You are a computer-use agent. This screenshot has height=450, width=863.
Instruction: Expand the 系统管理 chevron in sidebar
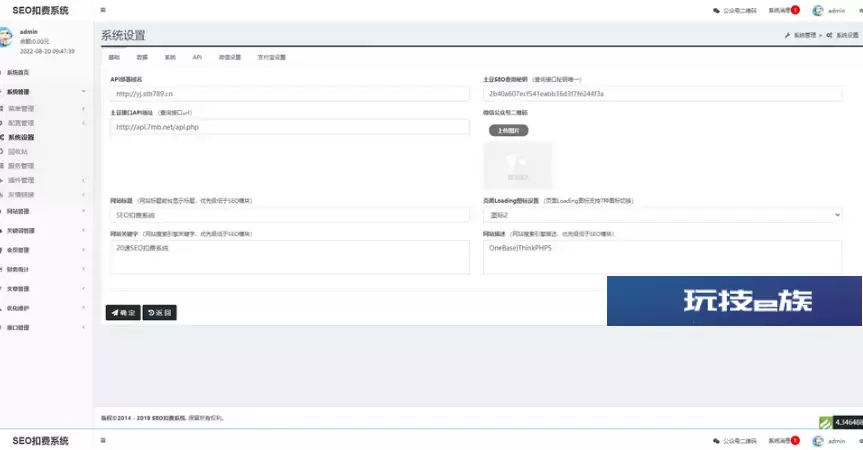[x=84, y=91]
